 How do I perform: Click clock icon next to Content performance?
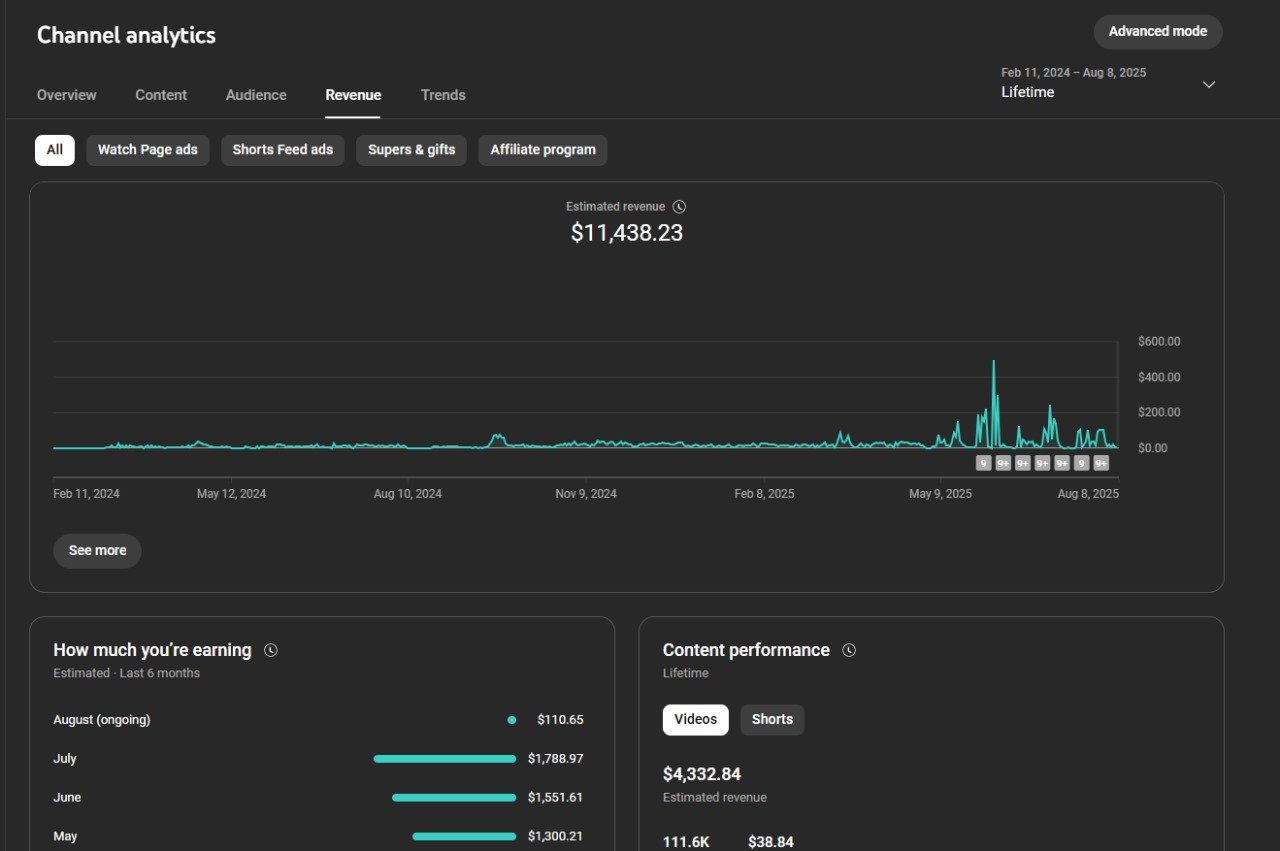coord(849,650)
